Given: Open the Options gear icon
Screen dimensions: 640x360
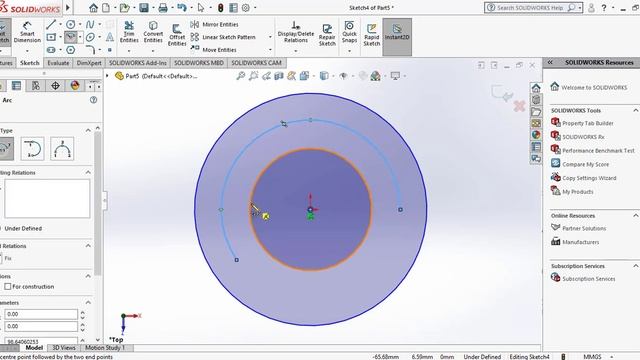Looking at the screenshot, I should (x=246, y=8).
